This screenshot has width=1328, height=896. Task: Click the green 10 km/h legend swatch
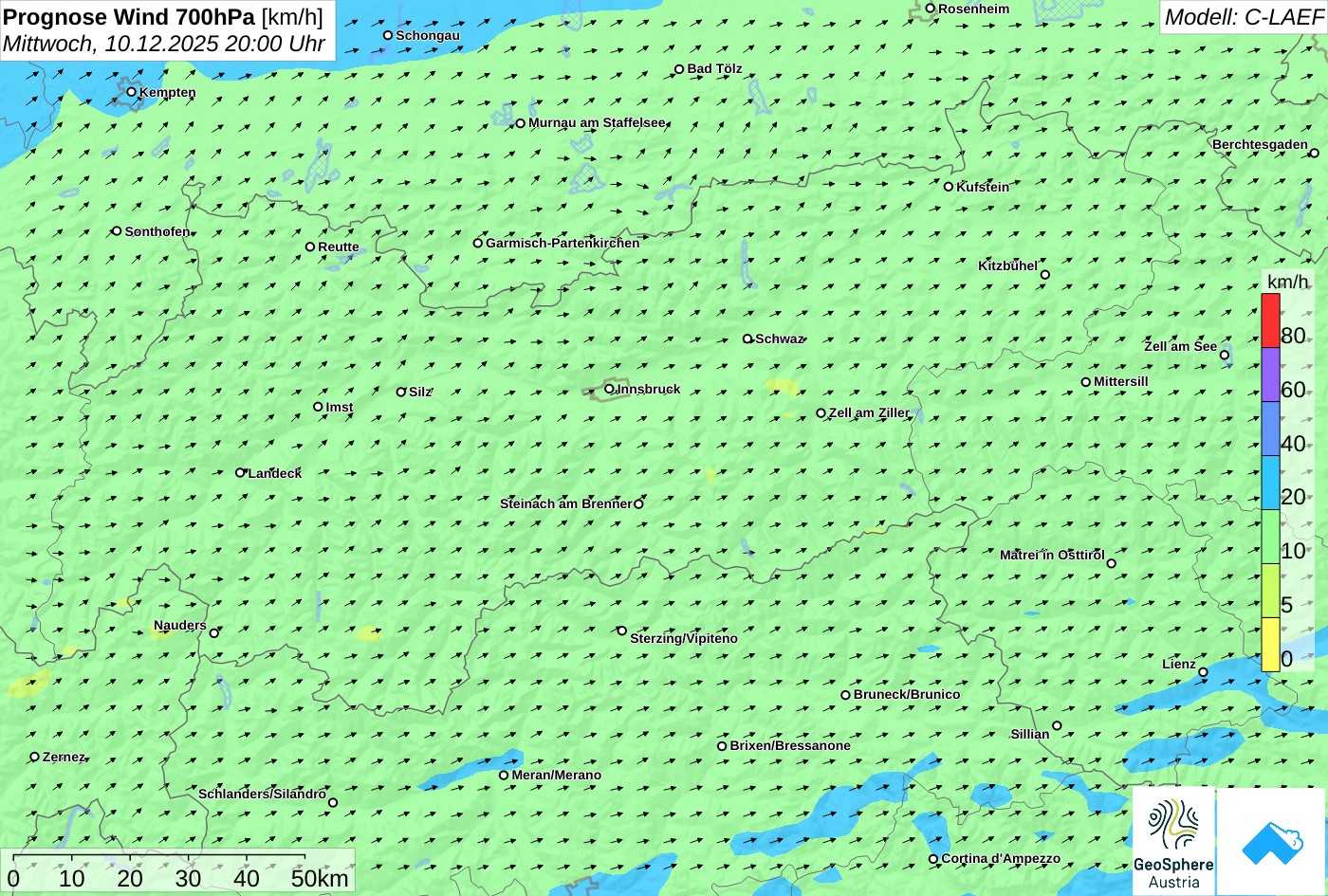(1270, 538)
